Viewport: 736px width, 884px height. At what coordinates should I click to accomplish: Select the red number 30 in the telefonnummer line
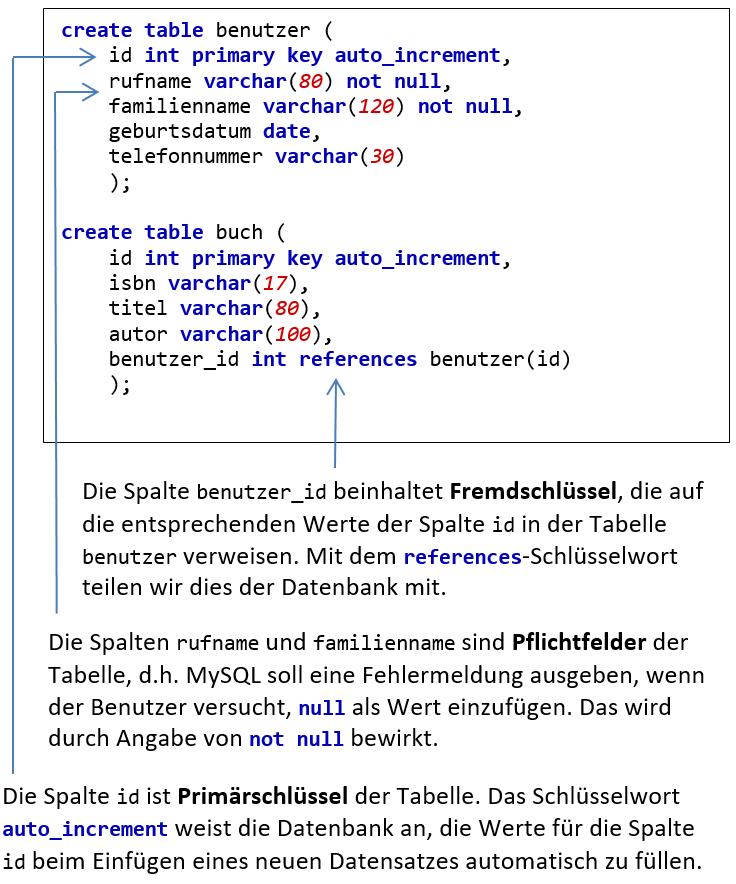[x=382, y=156]
